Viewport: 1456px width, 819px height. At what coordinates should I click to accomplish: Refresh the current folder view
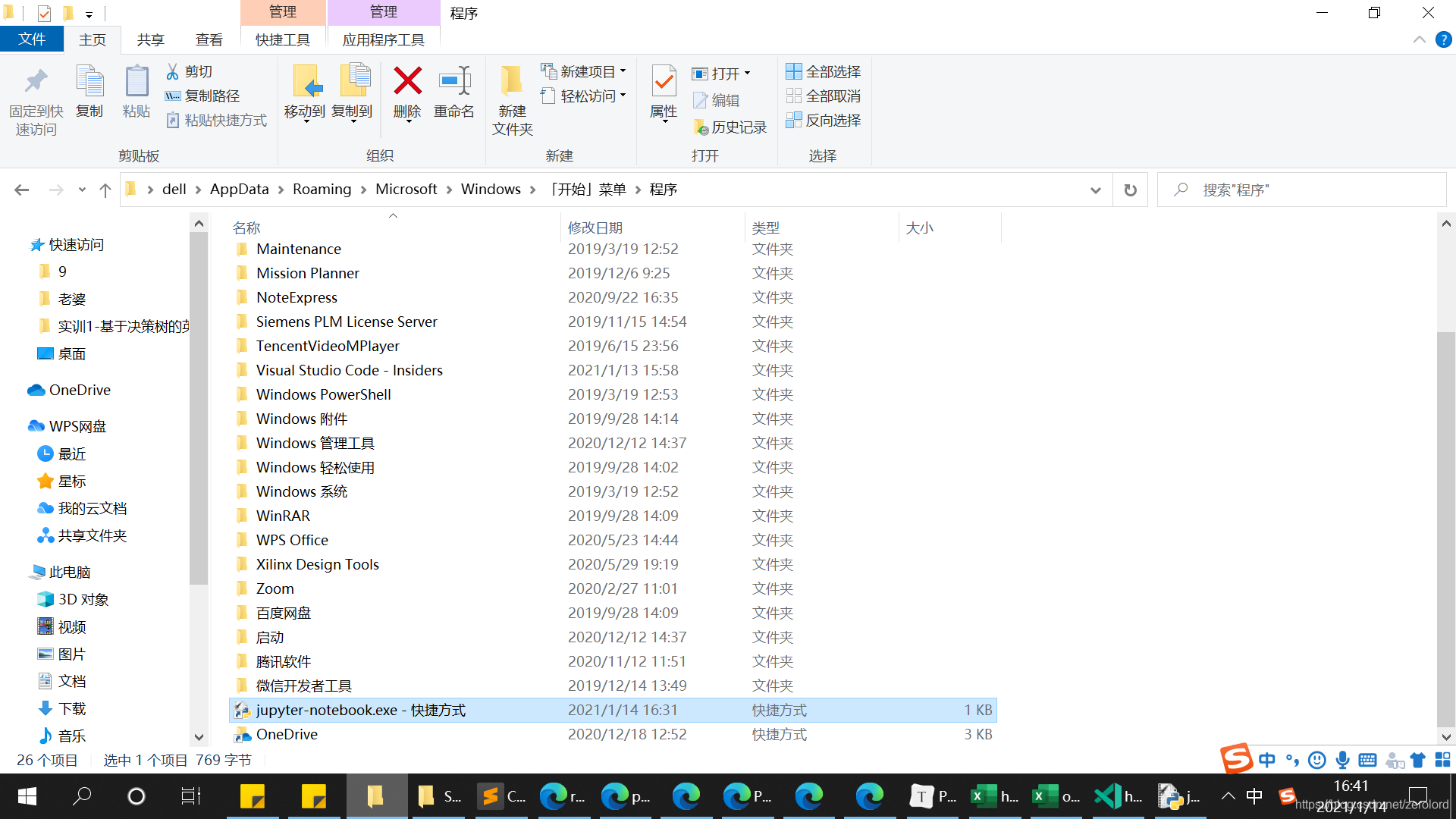point(1130,190)
